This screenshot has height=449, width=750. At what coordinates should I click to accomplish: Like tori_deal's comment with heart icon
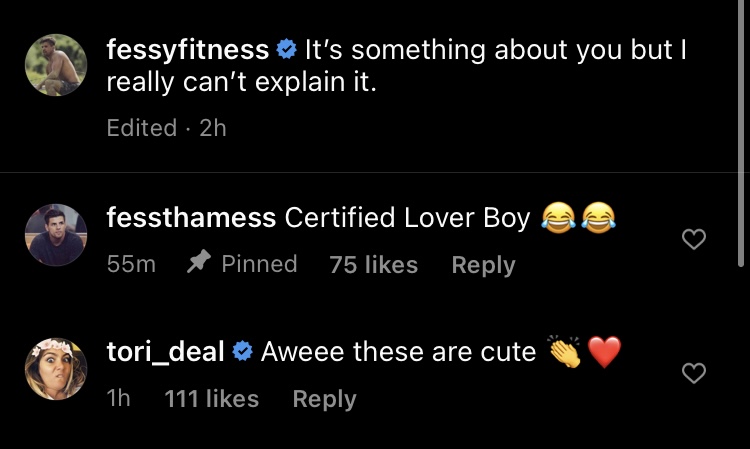[694, 373]
